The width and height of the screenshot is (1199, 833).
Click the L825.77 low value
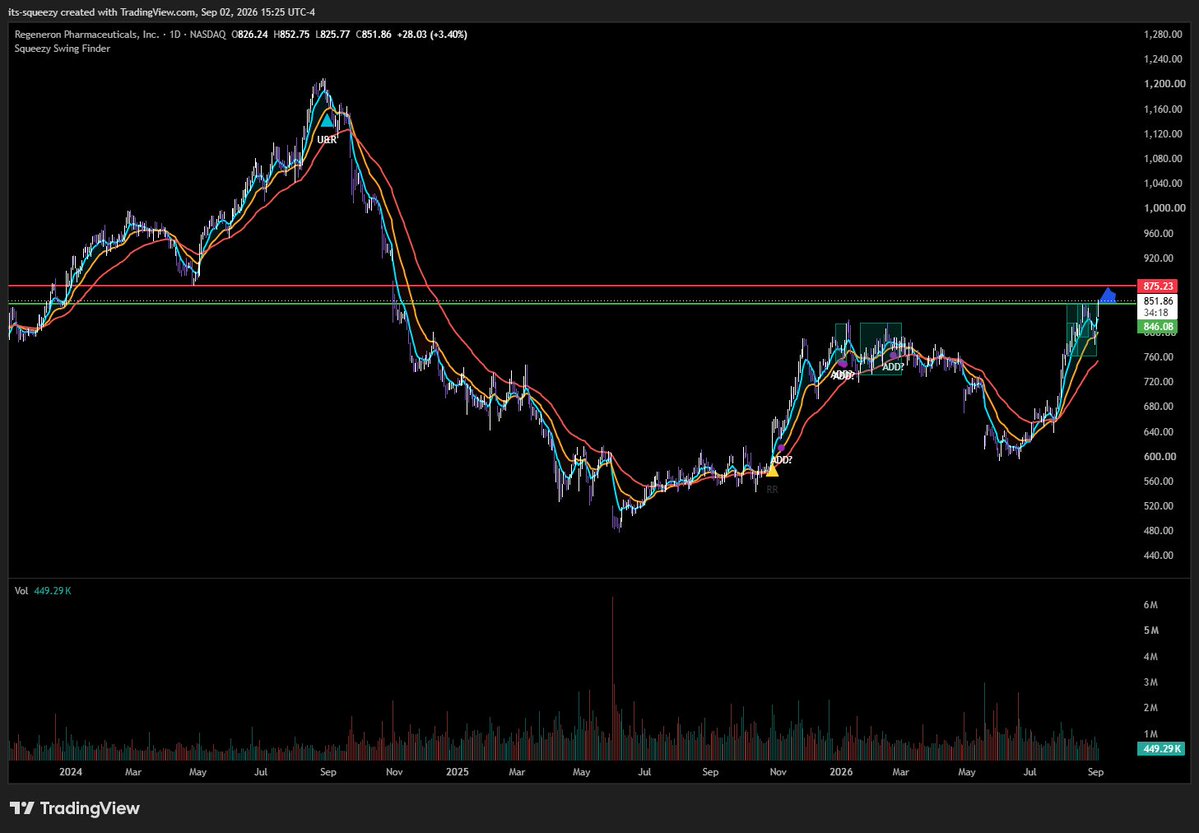pyautogui.click(x=332, y=34)
